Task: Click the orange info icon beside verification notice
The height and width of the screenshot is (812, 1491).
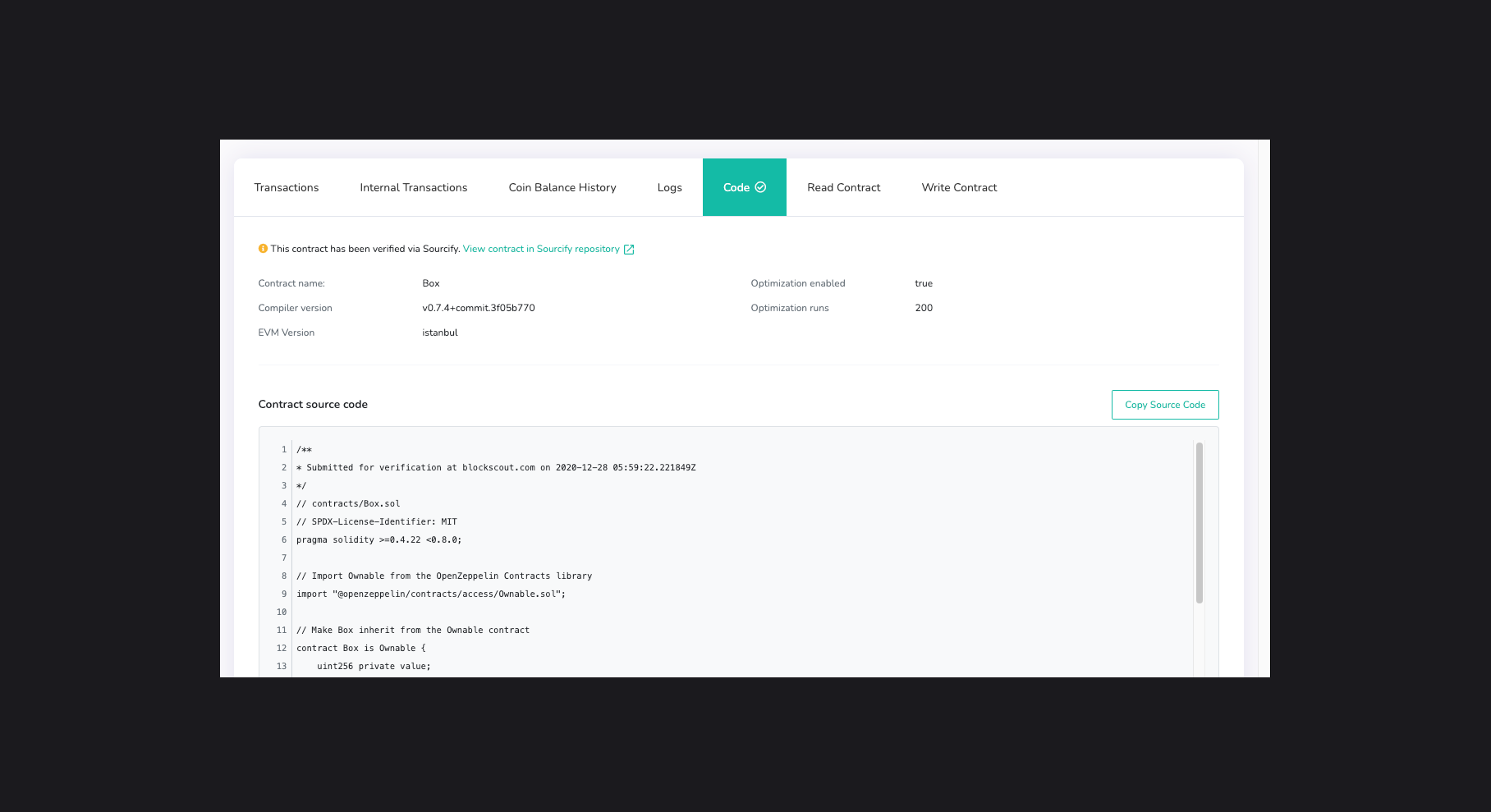Action: [263, 249]
